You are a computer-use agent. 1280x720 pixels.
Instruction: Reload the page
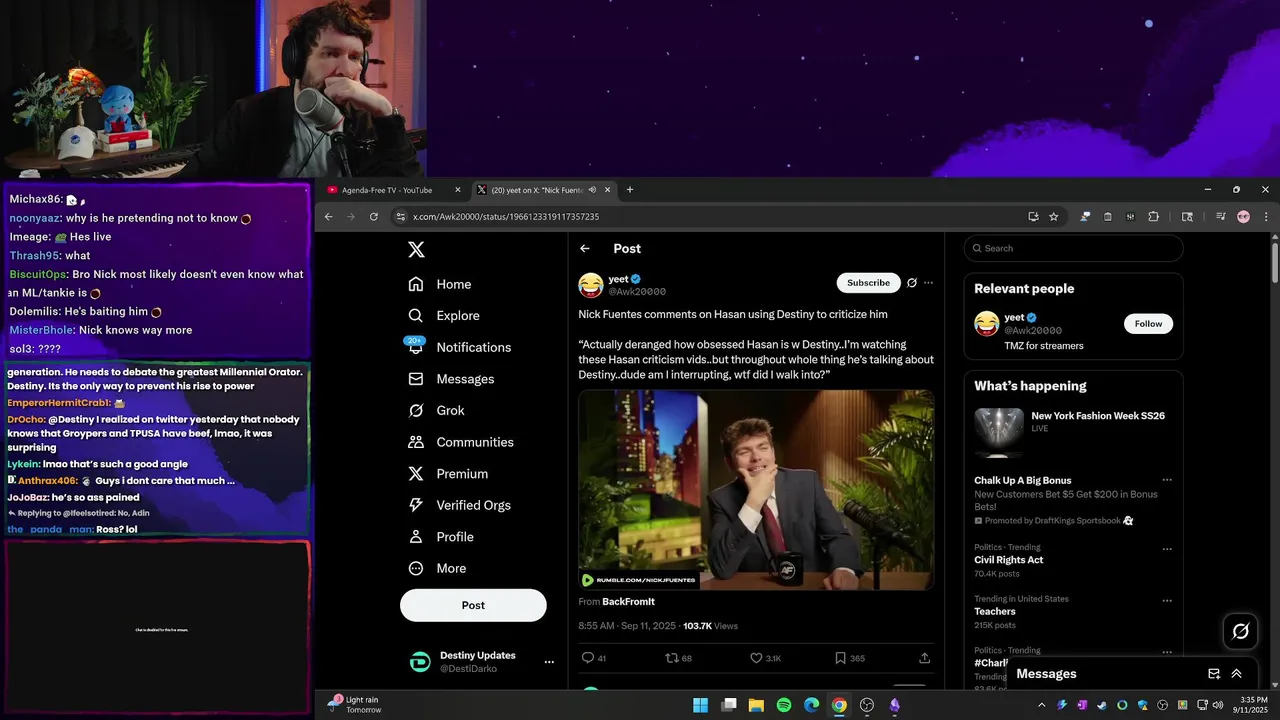(x=374, y=216)
